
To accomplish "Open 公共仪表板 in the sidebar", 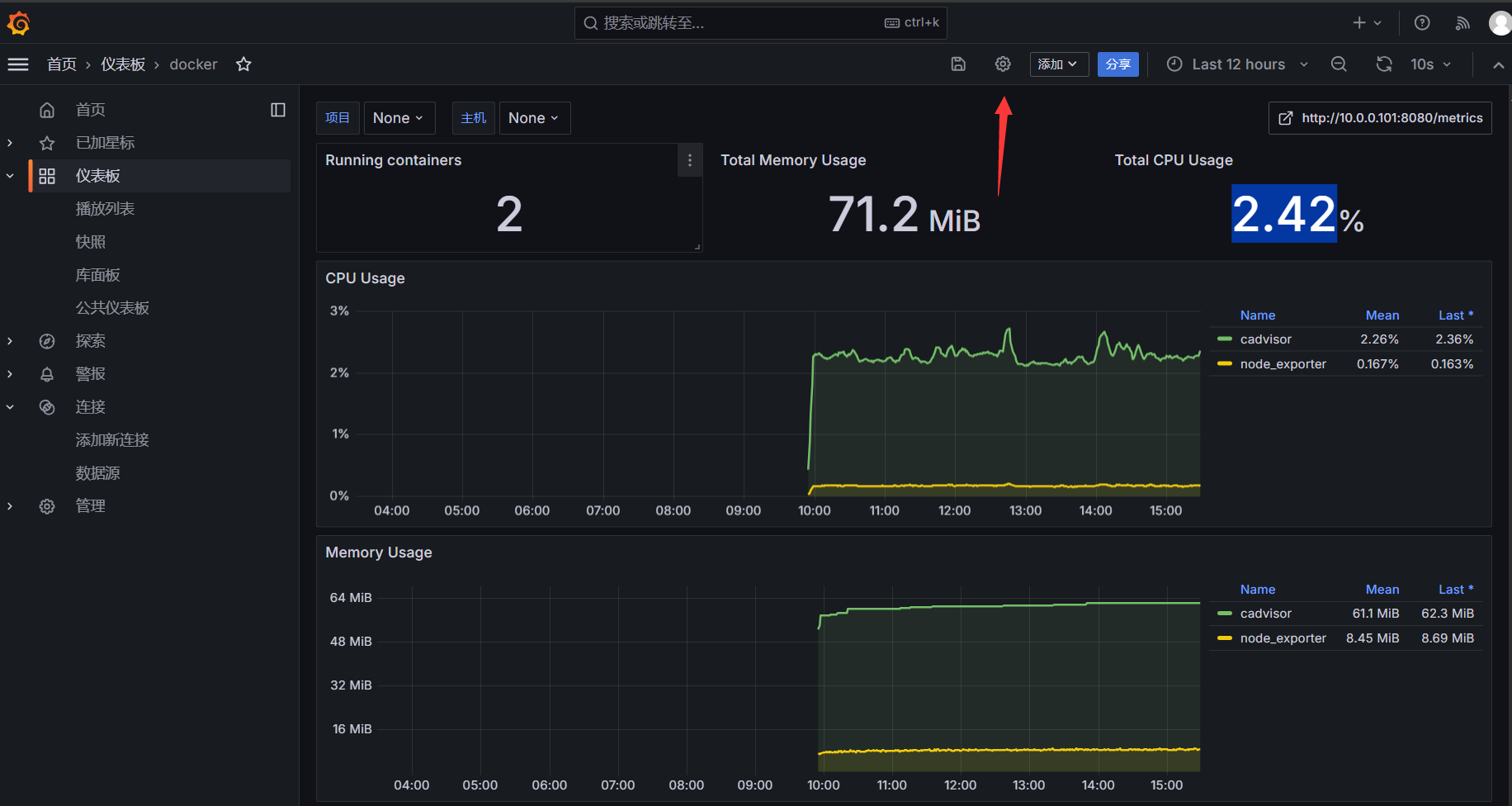I will point(112,308).
